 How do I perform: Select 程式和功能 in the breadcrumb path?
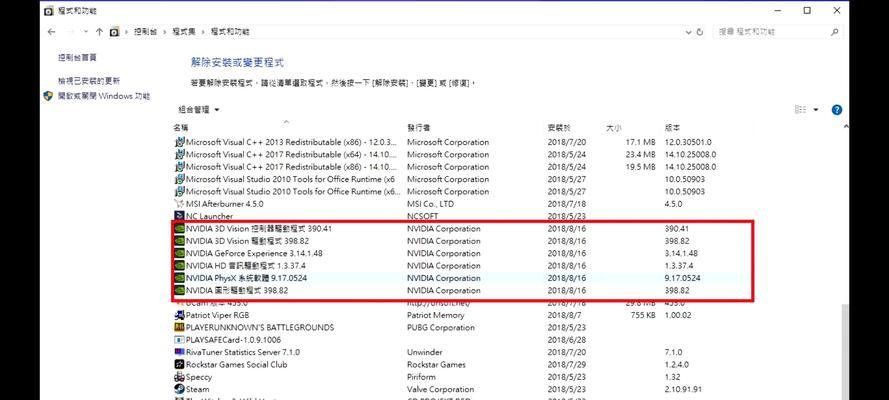click(230, 32)
